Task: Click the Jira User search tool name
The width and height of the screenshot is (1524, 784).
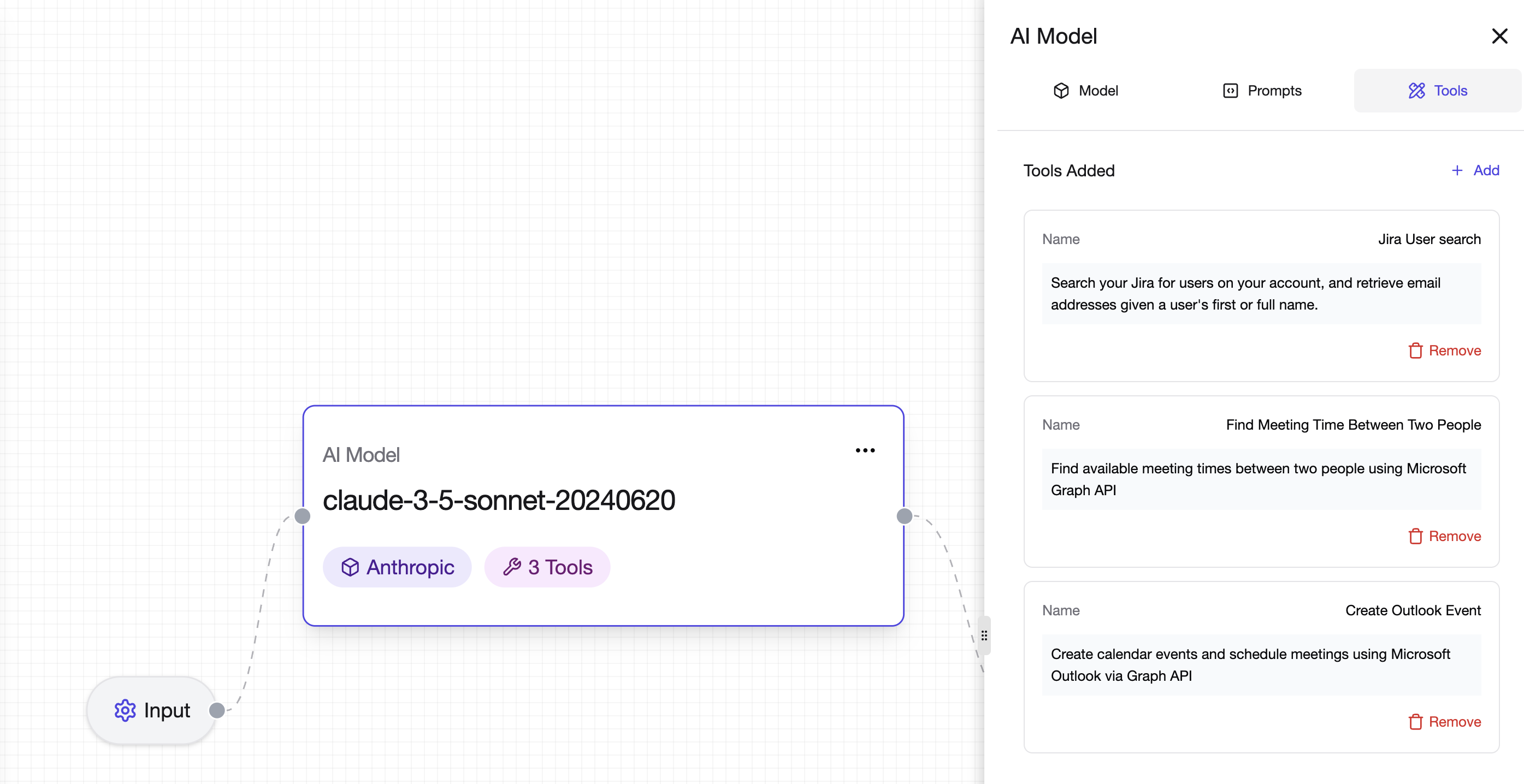Action: [x=1430, y=239]
